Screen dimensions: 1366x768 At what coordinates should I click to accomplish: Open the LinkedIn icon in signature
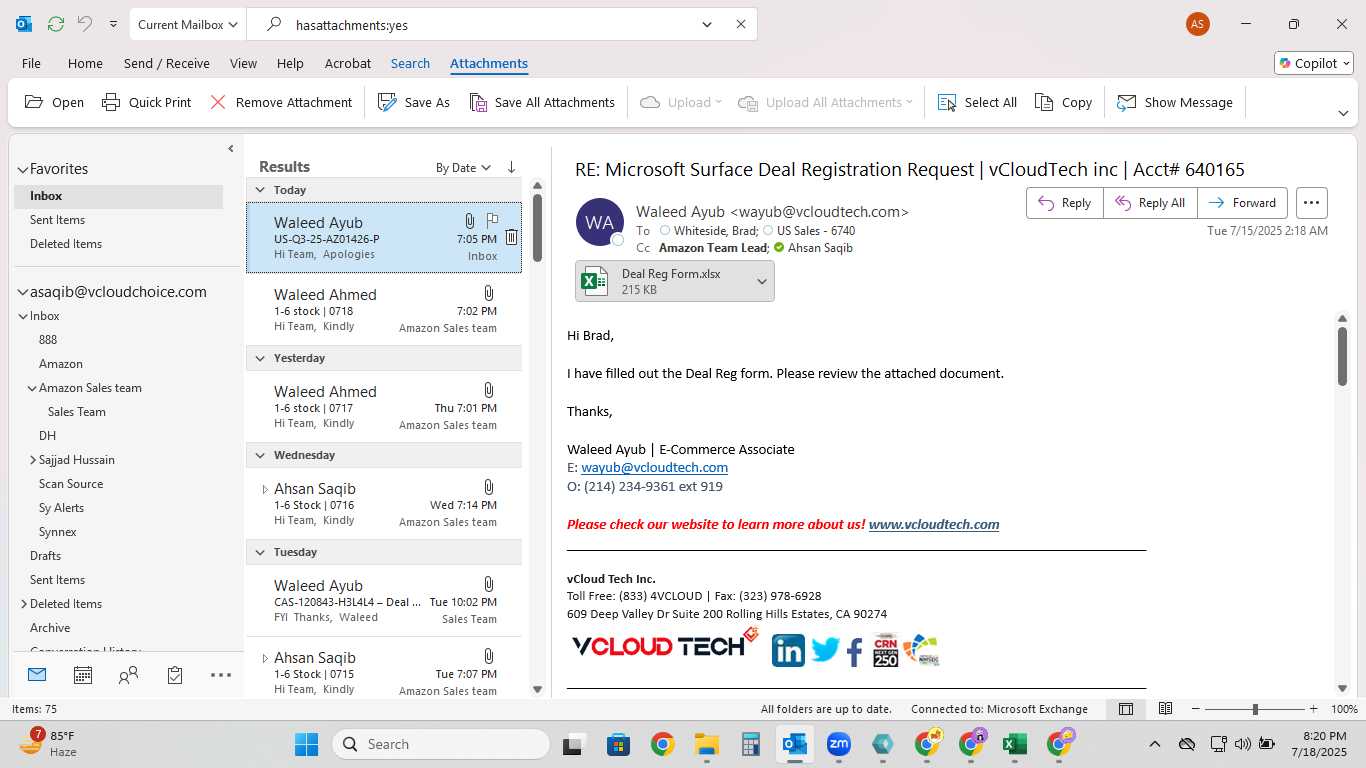788,650
